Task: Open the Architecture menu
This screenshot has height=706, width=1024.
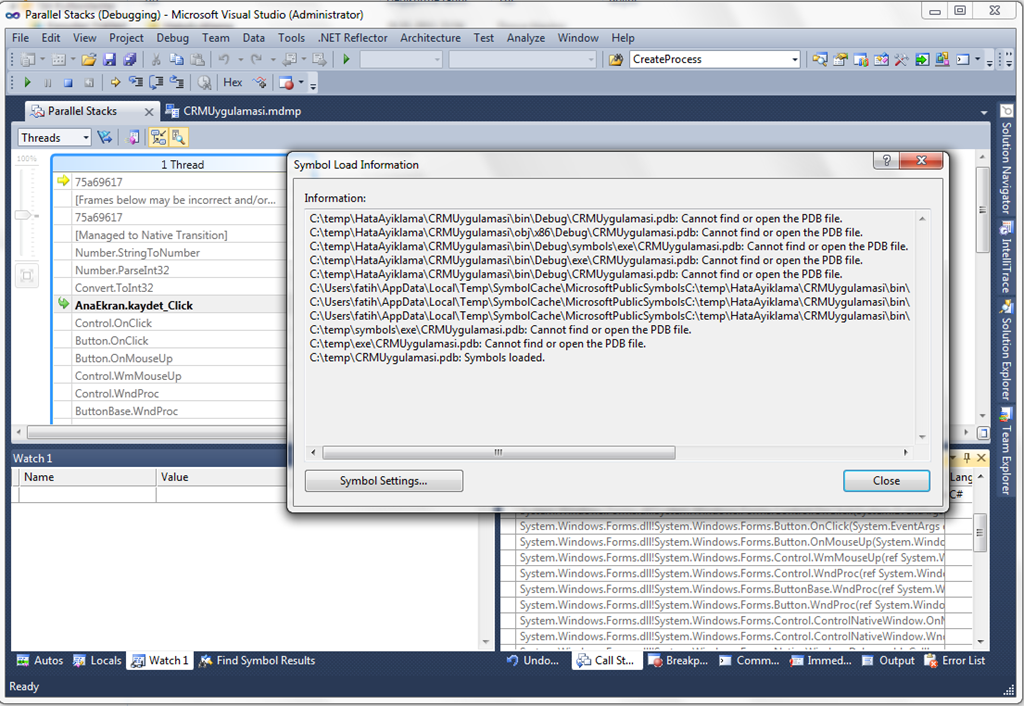Action: click(x=430, y=38)
